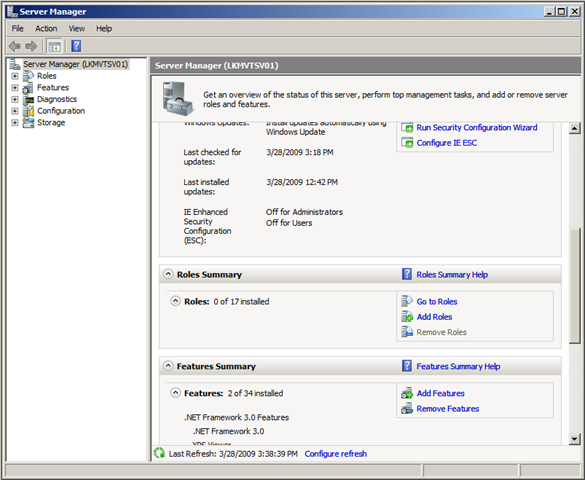Viewport: 585px width, 480px height.
Task: Click the vertical scrollbar thumb
Action: (x=575, y=286)
